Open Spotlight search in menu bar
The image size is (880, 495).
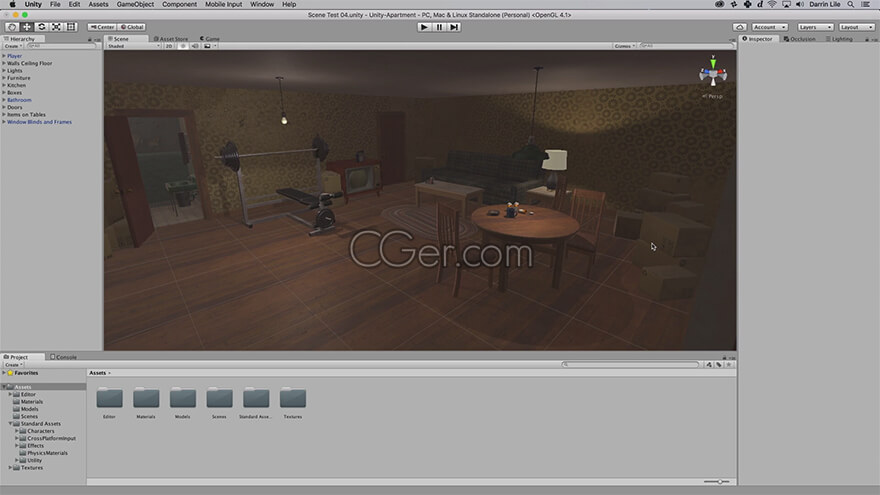coord(851,4)
